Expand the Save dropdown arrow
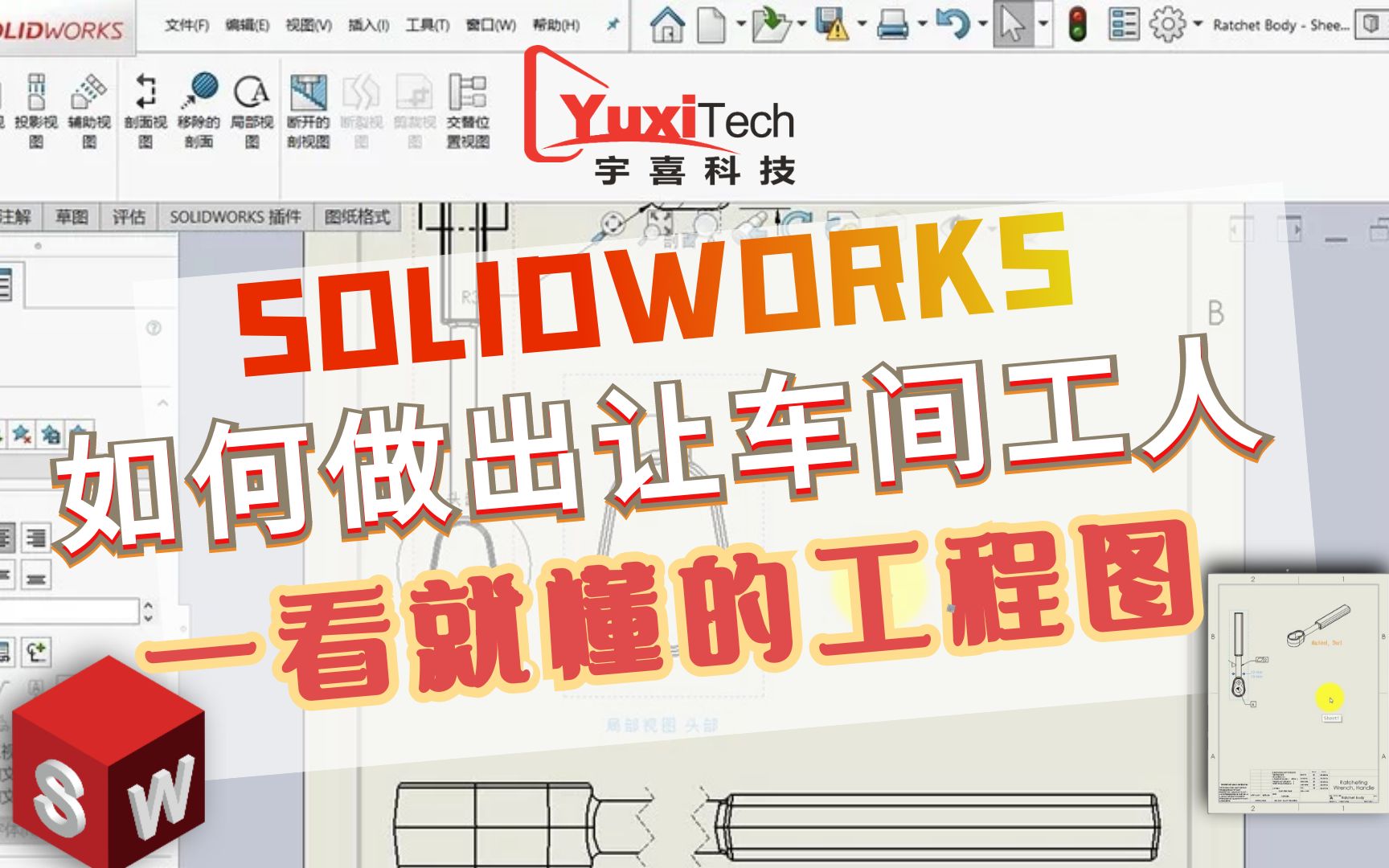This screenshot has width=1389, height=868. 861,25
